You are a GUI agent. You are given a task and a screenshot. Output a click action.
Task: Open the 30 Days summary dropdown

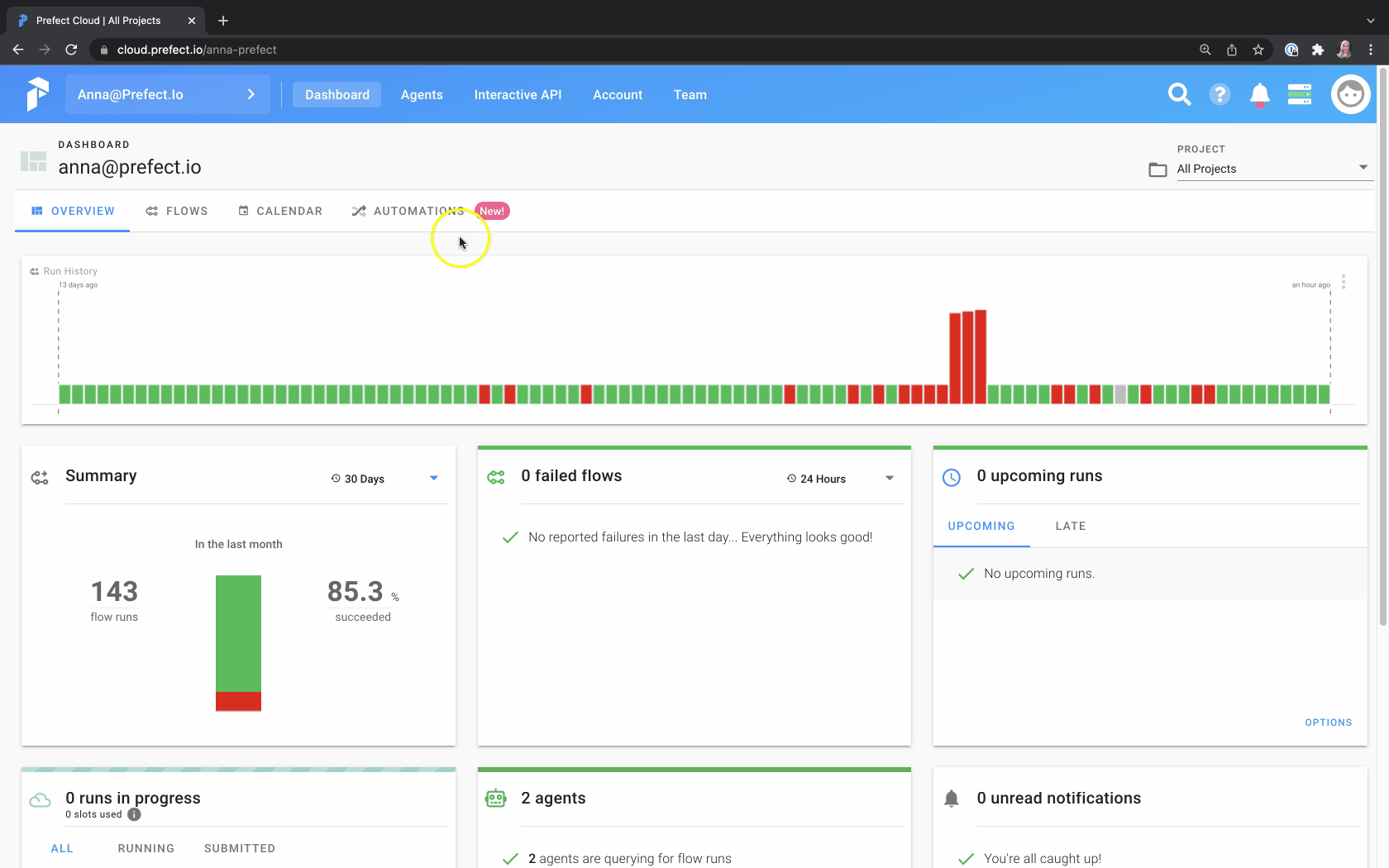tap(385, 479)
